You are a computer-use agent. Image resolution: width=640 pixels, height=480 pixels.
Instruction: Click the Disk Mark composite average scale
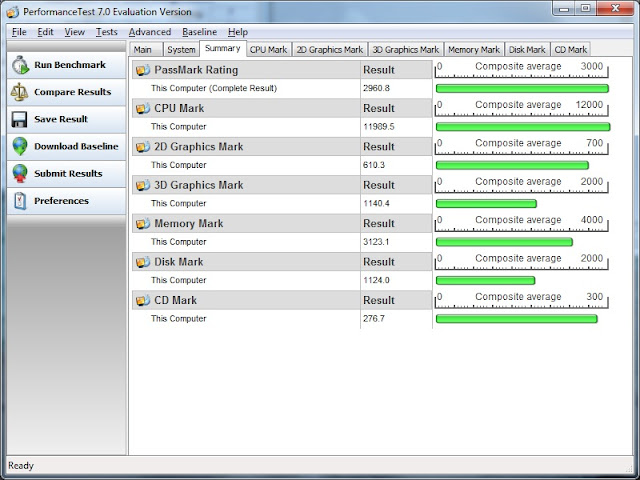521,262
